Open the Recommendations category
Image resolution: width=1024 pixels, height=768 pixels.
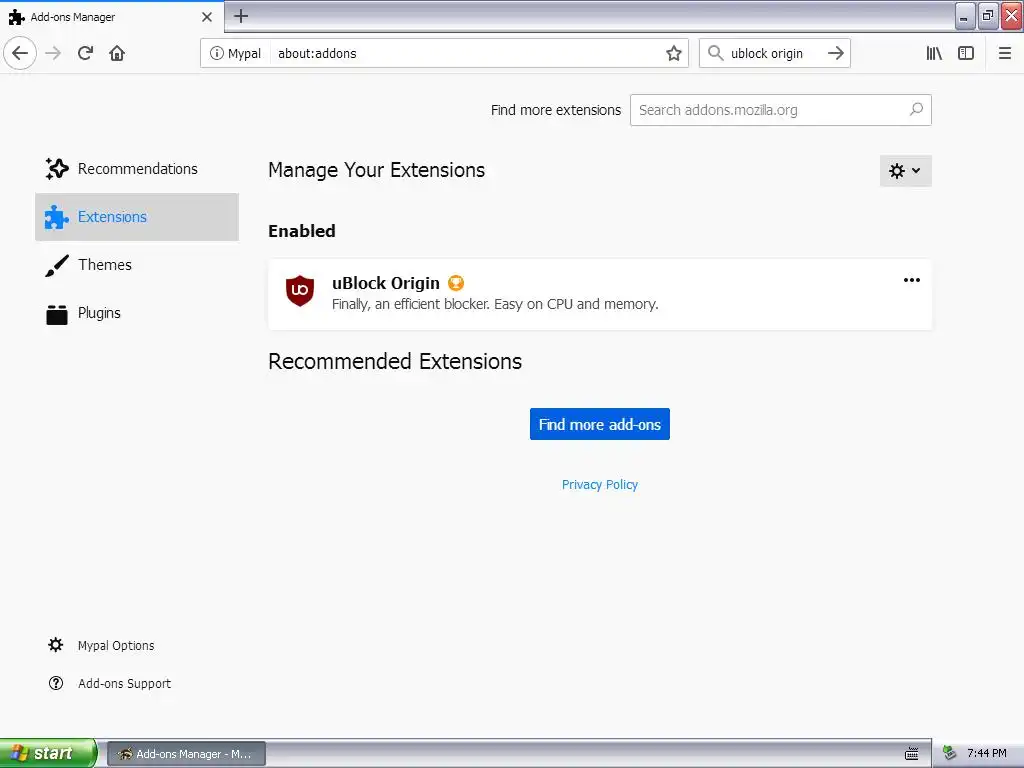[136, 168]
